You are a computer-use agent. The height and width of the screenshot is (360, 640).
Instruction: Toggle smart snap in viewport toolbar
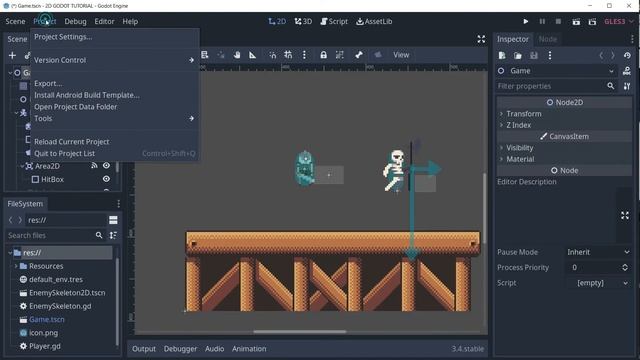(272, 55)
